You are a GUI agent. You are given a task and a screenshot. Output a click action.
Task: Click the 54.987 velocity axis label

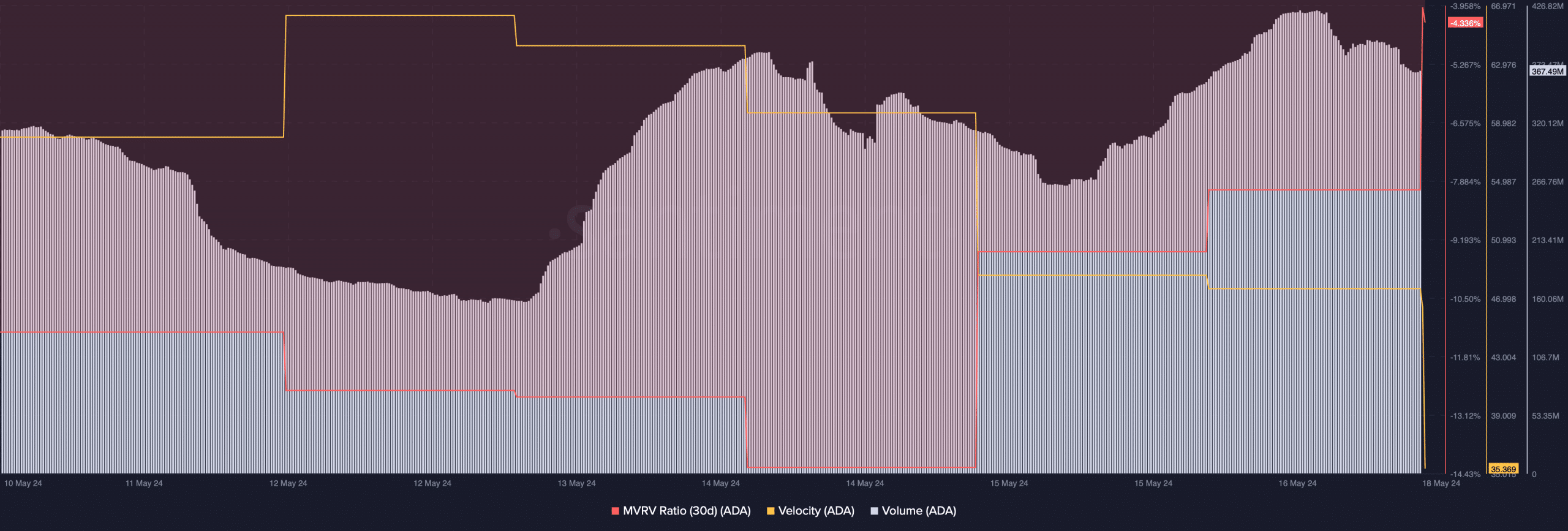coord(1504,182)
